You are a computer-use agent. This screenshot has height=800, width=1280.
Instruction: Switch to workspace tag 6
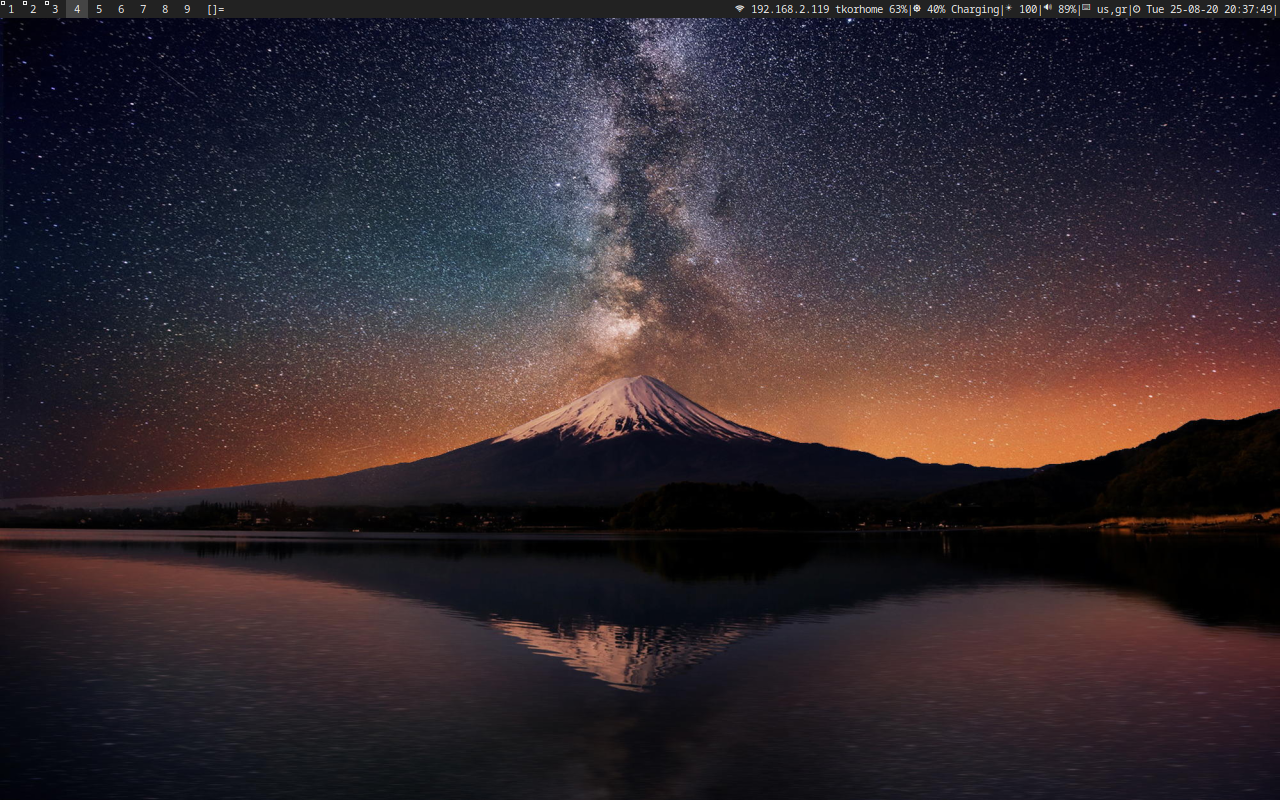coord(121,9)
